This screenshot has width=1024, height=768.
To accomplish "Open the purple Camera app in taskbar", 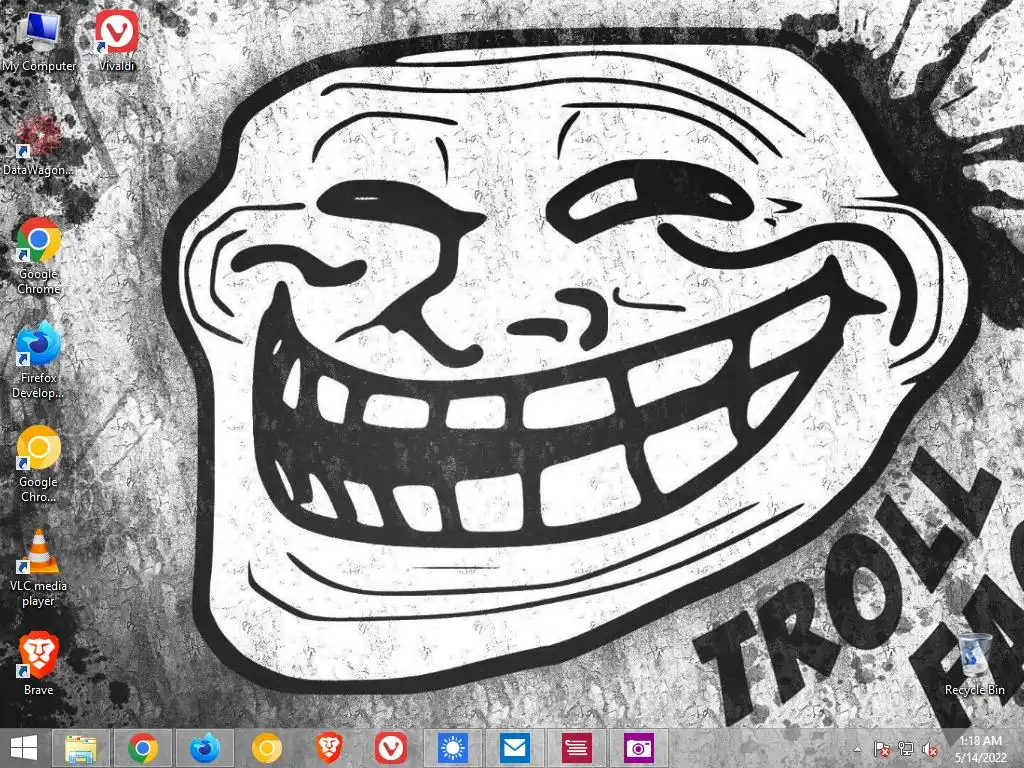I will [639, 748].
